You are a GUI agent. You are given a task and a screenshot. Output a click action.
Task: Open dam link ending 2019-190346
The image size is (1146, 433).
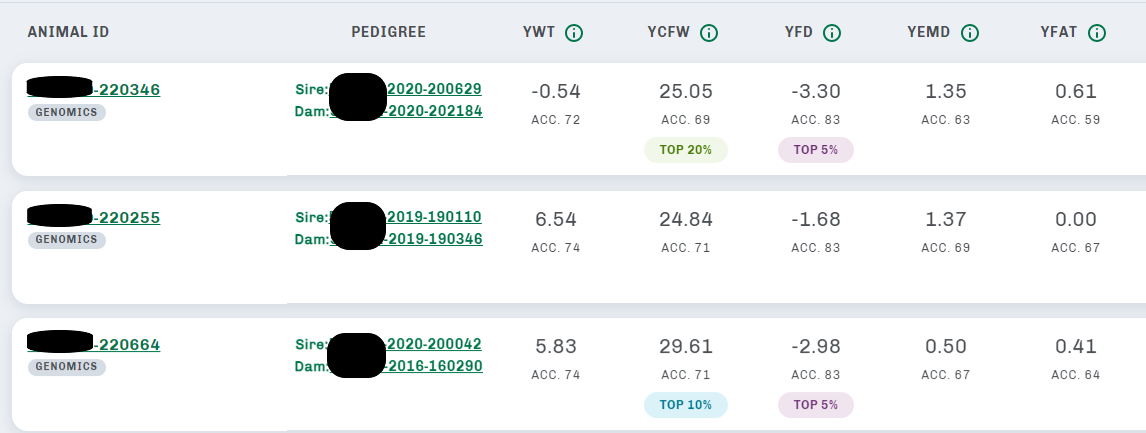[434, 239]
